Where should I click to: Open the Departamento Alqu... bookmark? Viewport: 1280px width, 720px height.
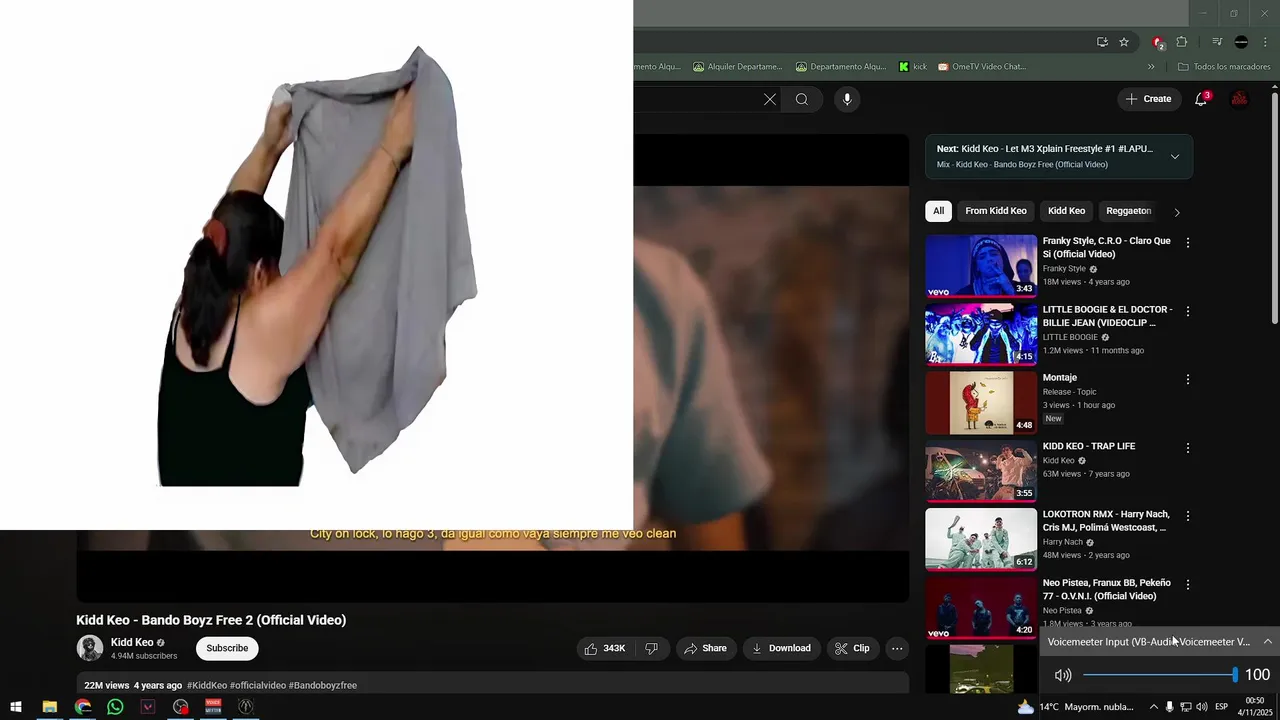(x=841, y=67)
